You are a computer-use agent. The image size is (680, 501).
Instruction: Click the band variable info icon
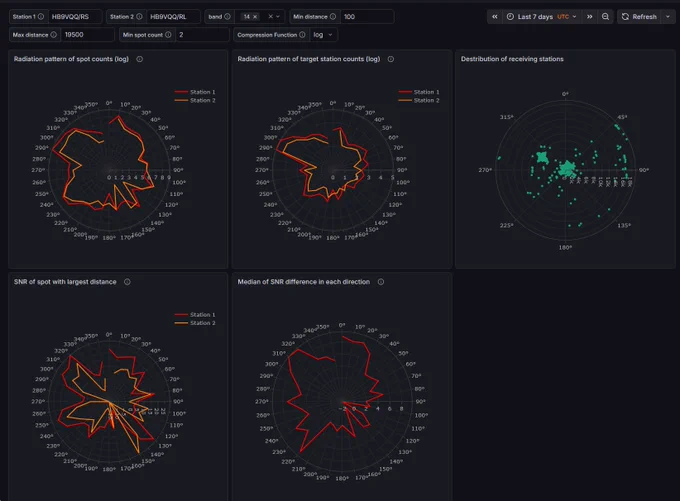[x=227, y=16]
